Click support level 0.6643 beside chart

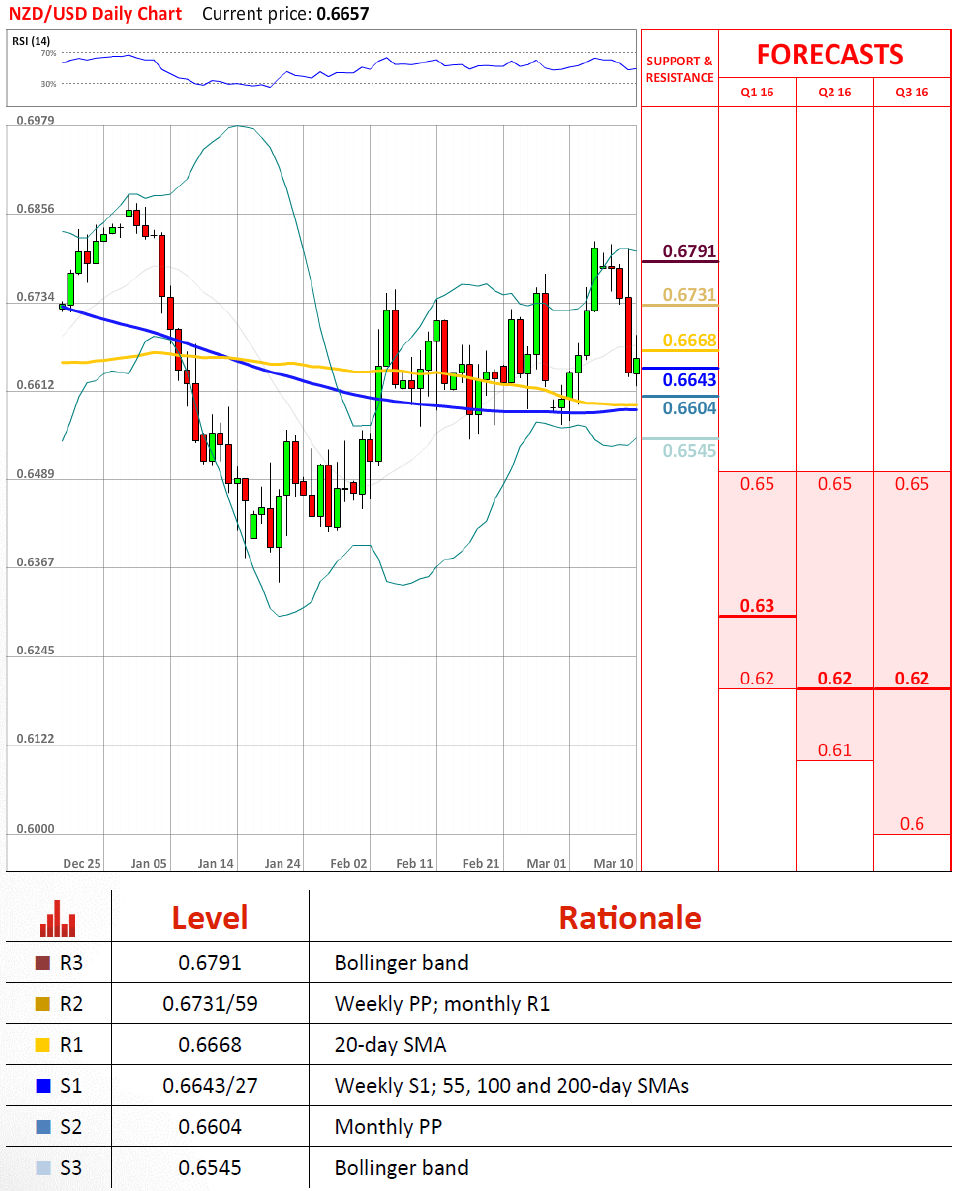(689, 380)
